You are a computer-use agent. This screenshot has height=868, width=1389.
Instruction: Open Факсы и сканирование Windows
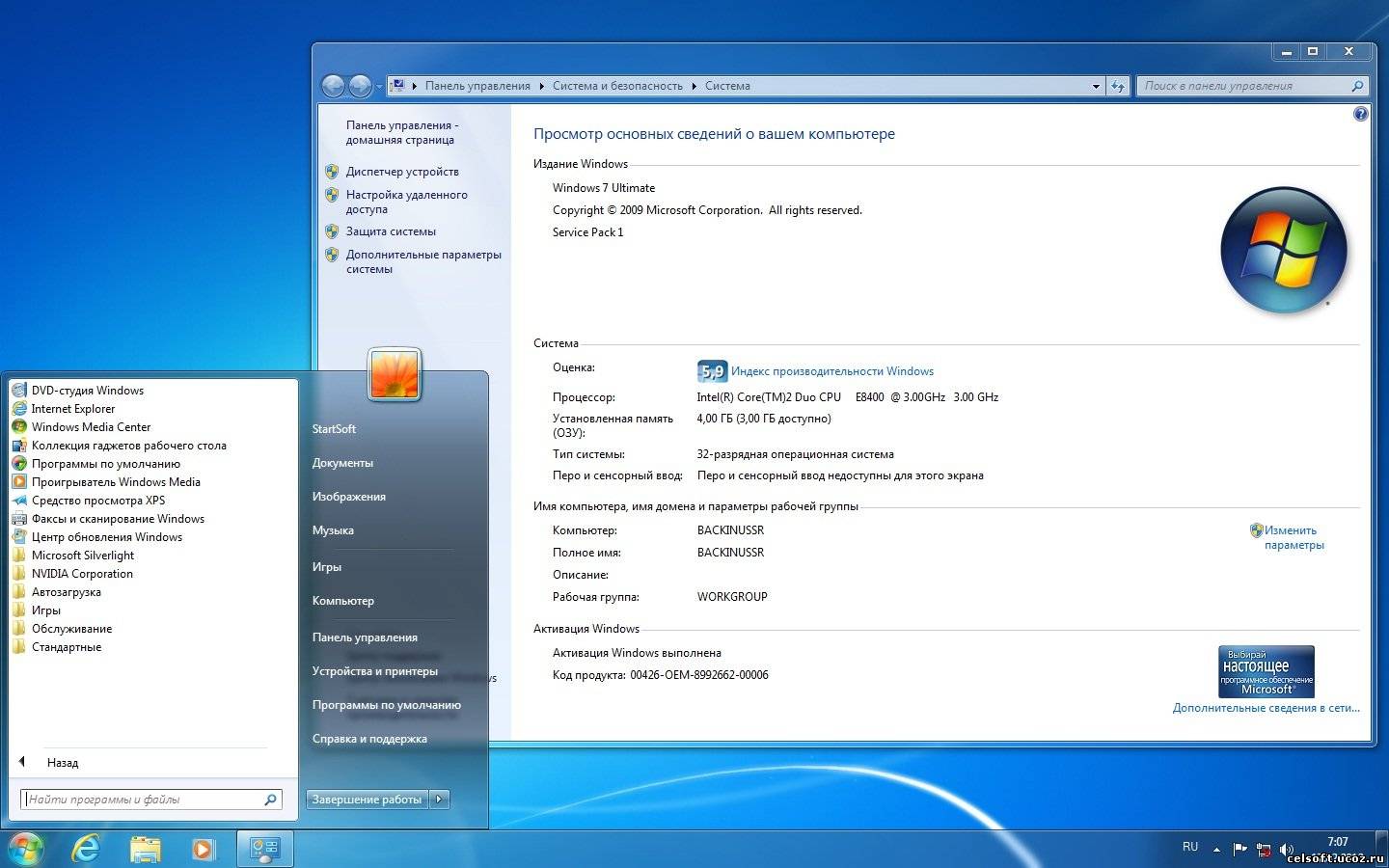pyautogui.click(x=108, y=519)
